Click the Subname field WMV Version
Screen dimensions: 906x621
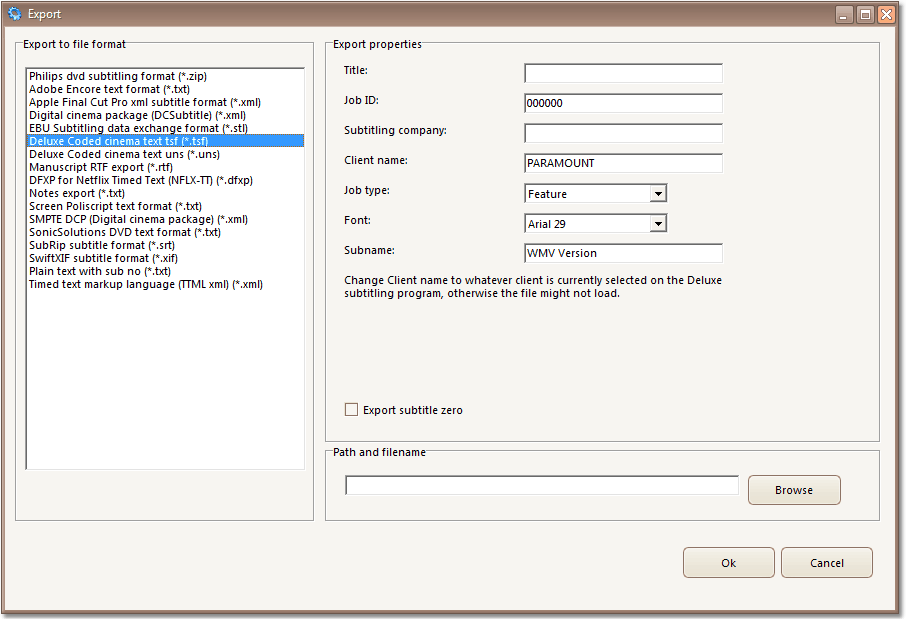click(623, 253)
